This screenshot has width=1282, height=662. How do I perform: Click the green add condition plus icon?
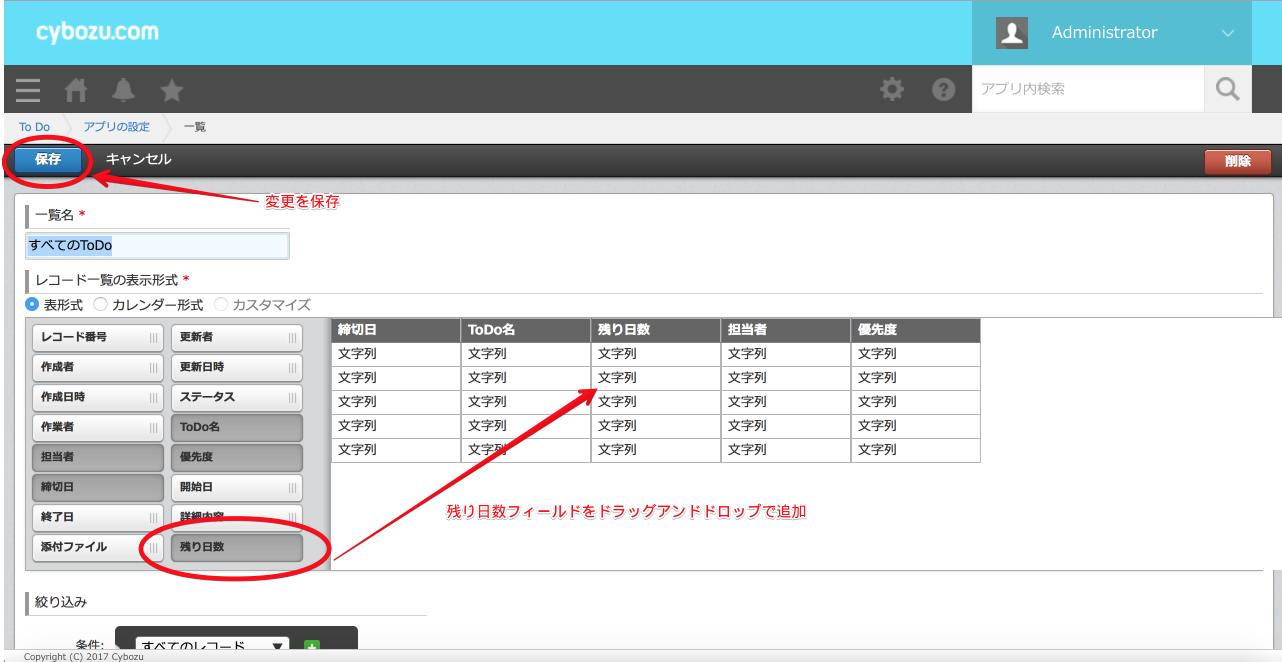(x=312, y=647)
